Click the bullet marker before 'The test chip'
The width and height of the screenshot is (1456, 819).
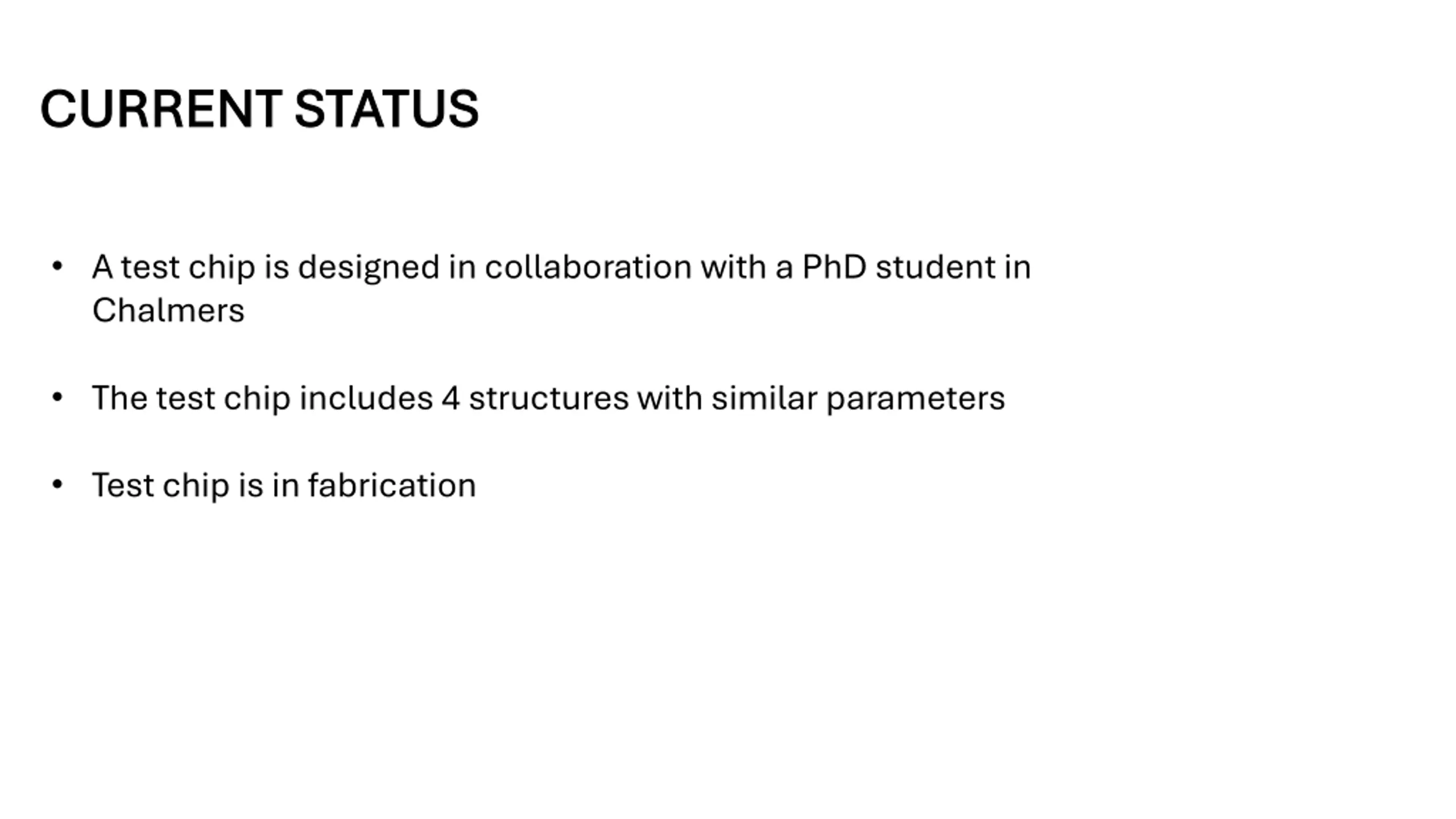point(57,396)
